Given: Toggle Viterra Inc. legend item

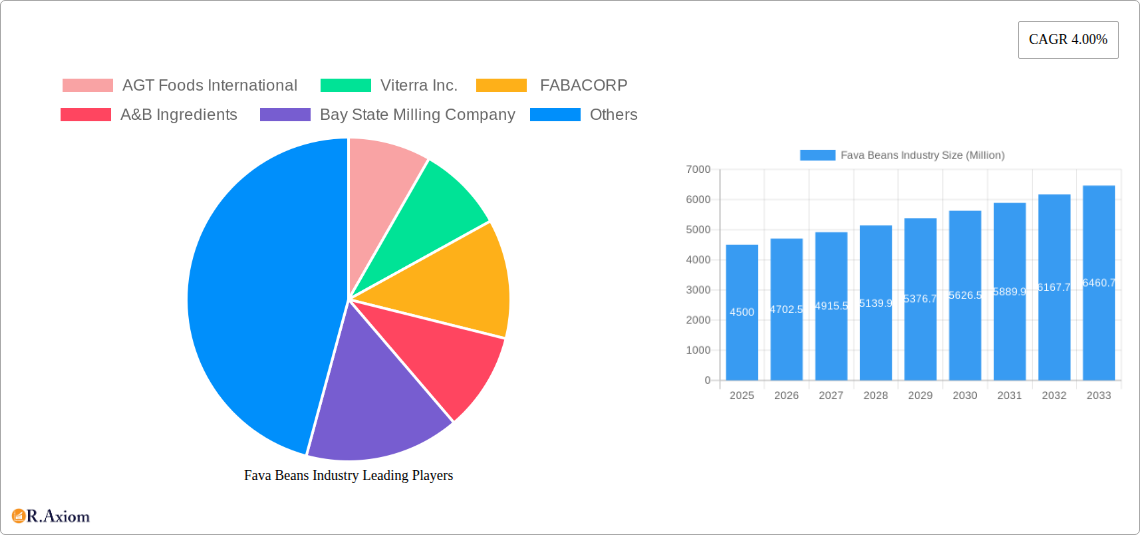Looking at the screenshot, I should click(389, 86).
